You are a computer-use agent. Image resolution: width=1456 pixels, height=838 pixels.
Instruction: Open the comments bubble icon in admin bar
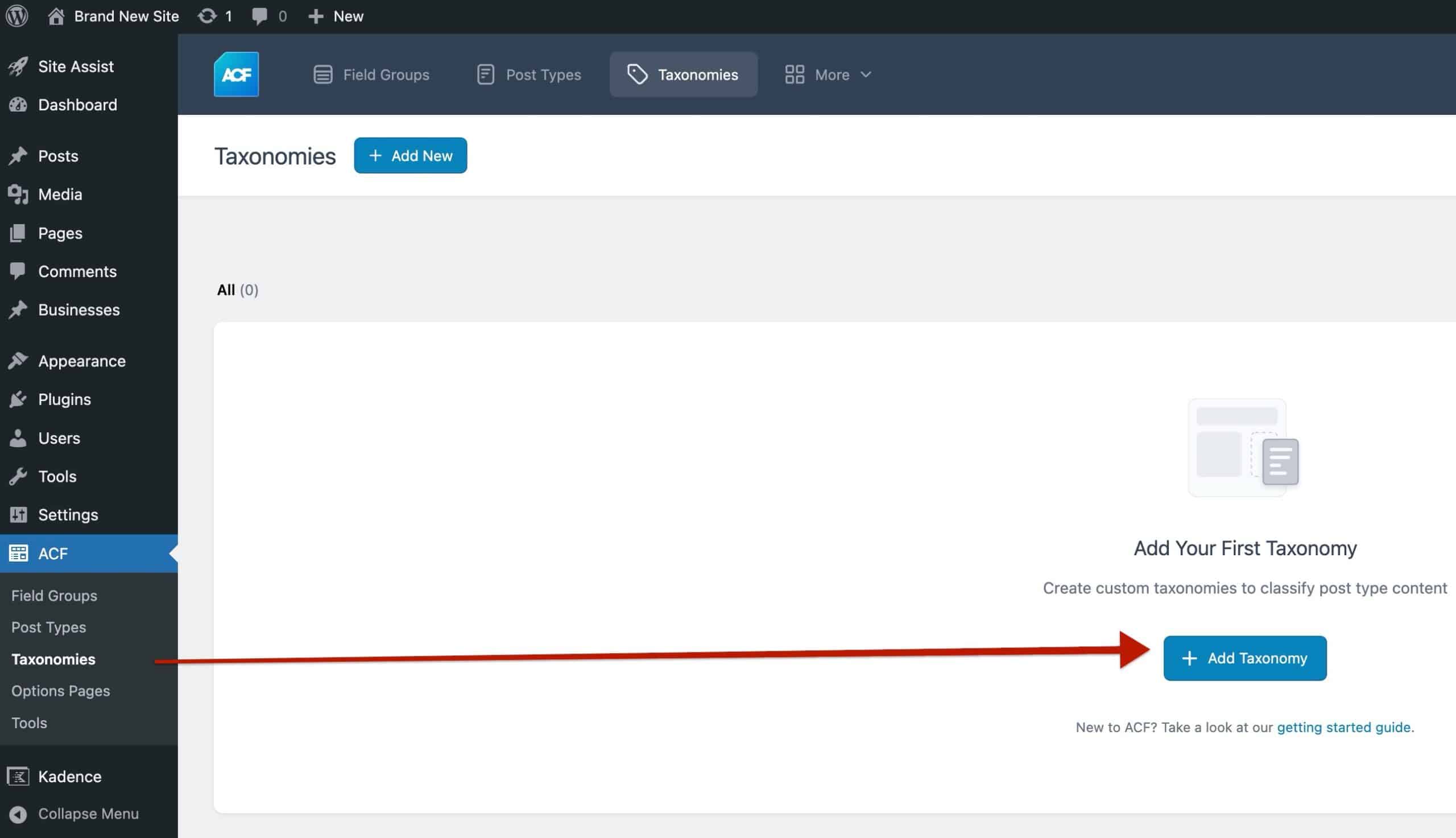click(x=259, y=16)
